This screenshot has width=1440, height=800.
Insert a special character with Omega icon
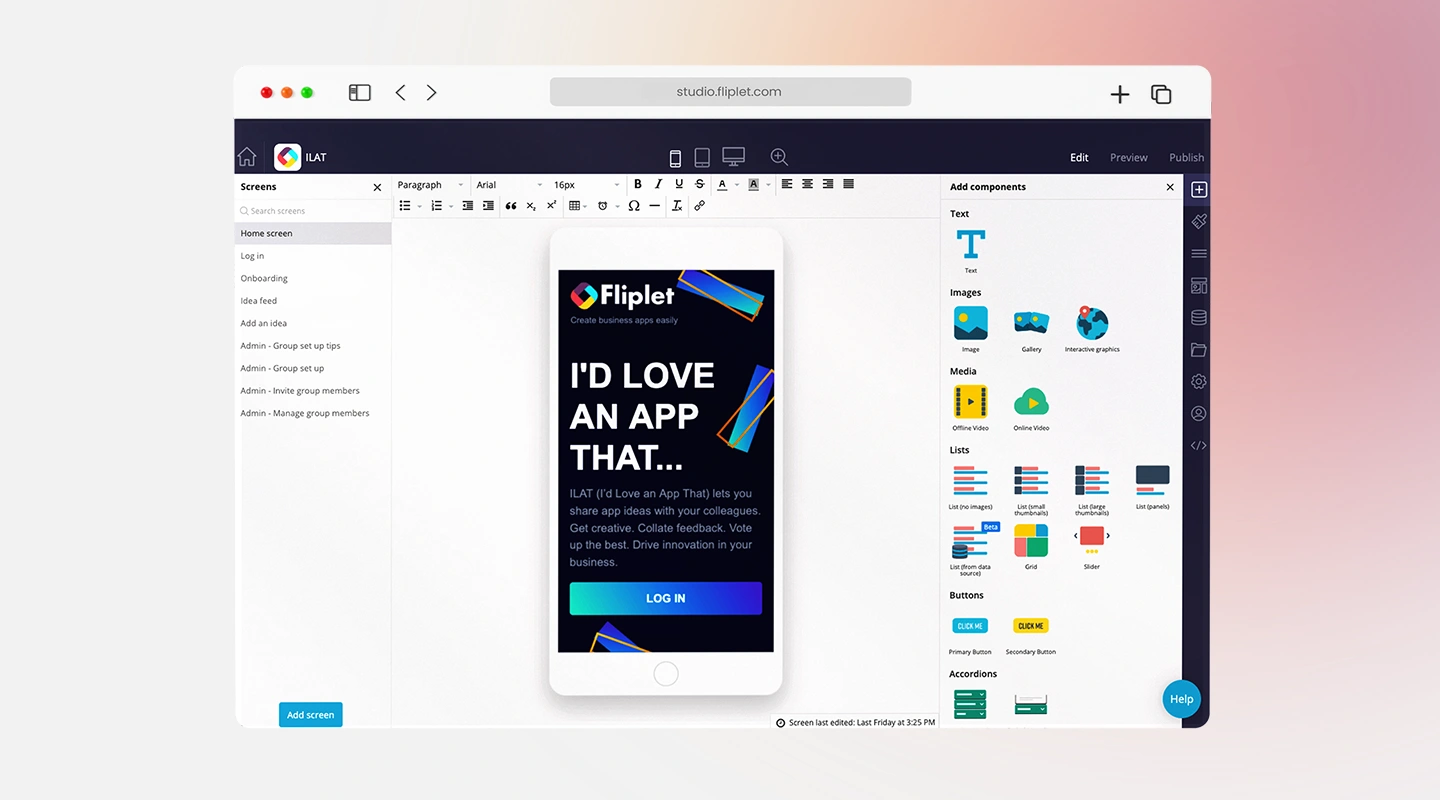point(634,205)
